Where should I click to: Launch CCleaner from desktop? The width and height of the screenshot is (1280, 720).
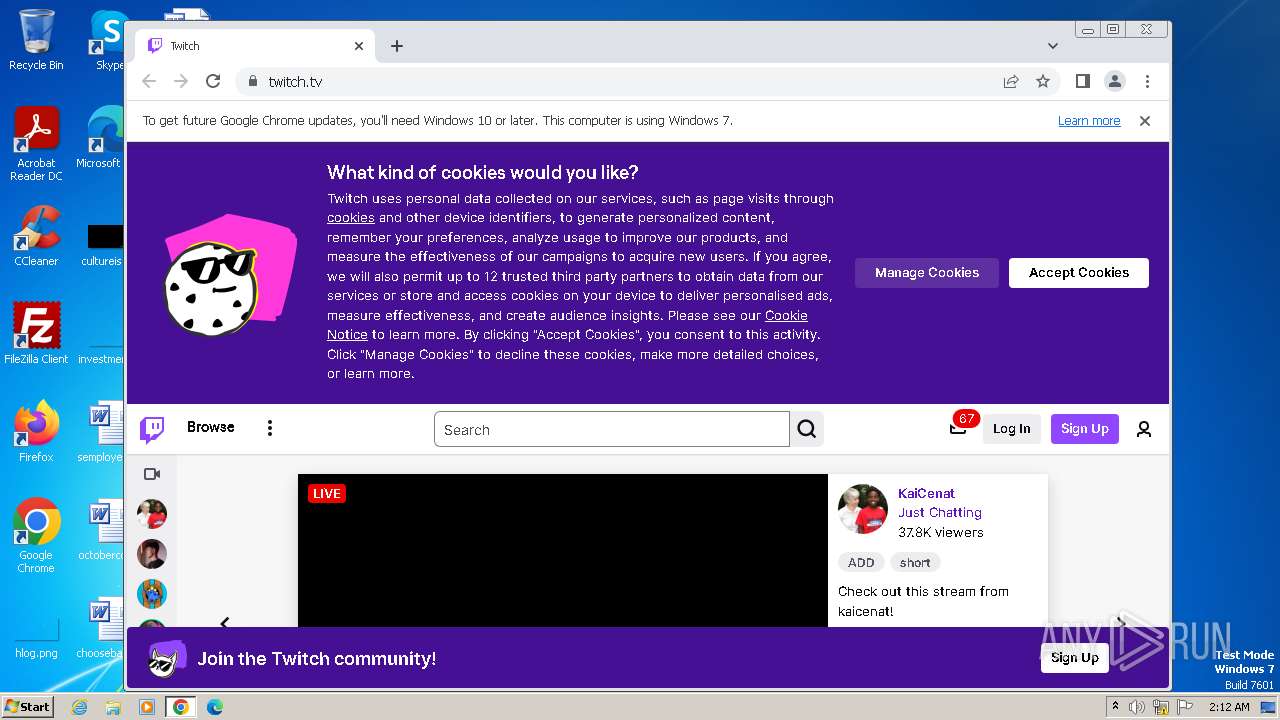coord(36,236)
